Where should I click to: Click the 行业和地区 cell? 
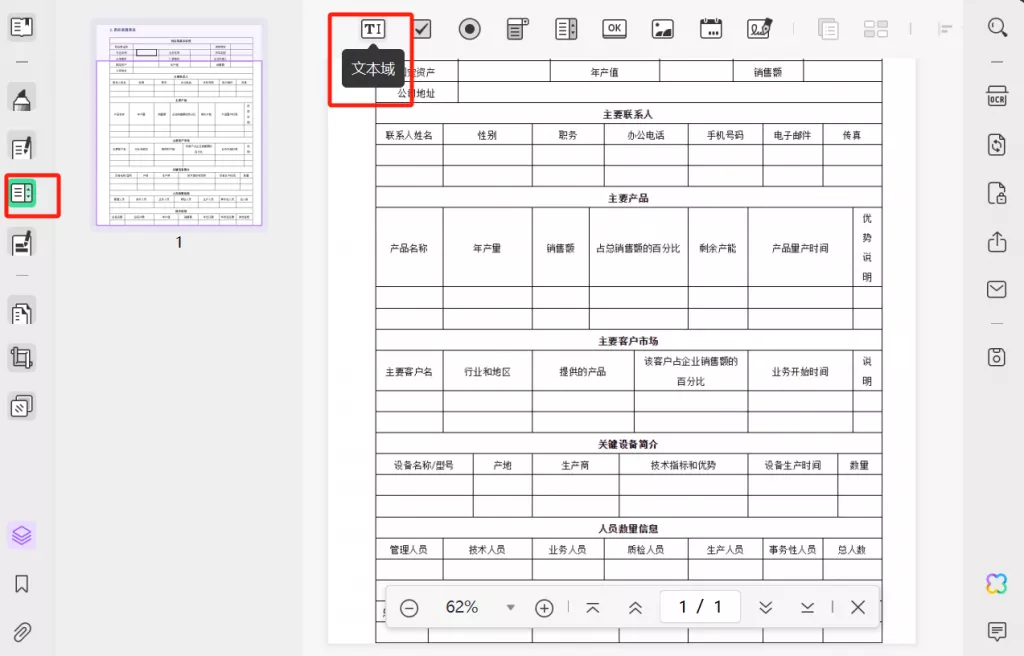487,372
